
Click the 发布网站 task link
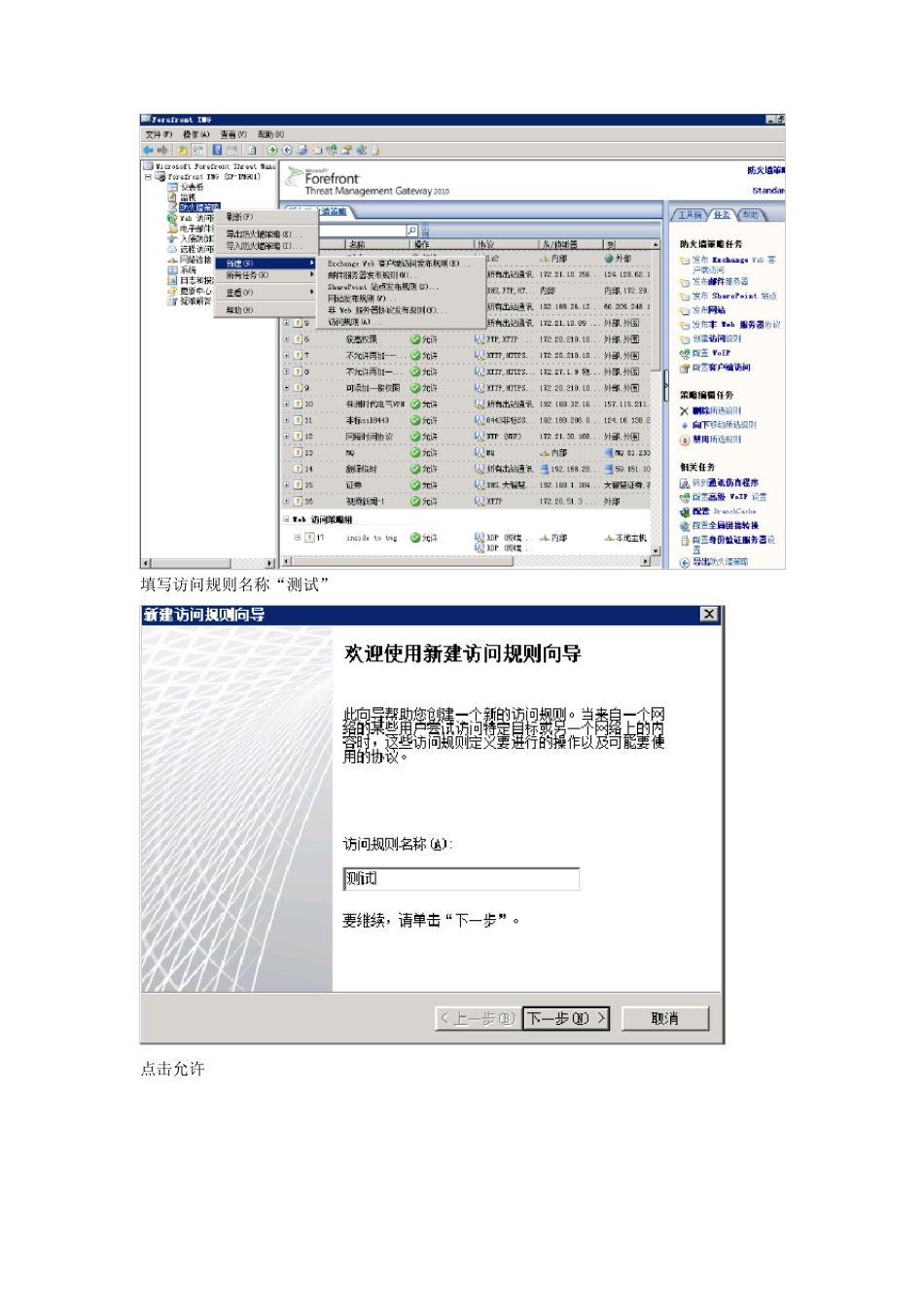(708, 310)
